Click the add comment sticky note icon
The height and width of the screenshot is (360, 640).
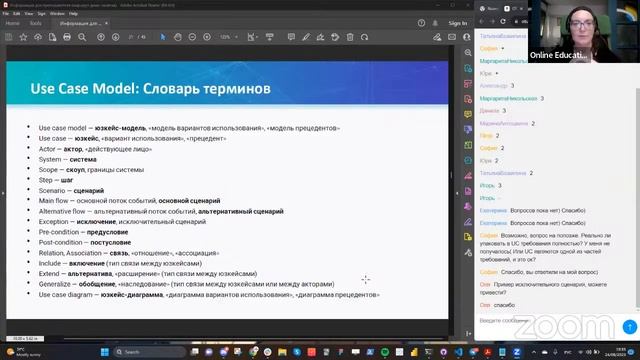click(291, 37)
